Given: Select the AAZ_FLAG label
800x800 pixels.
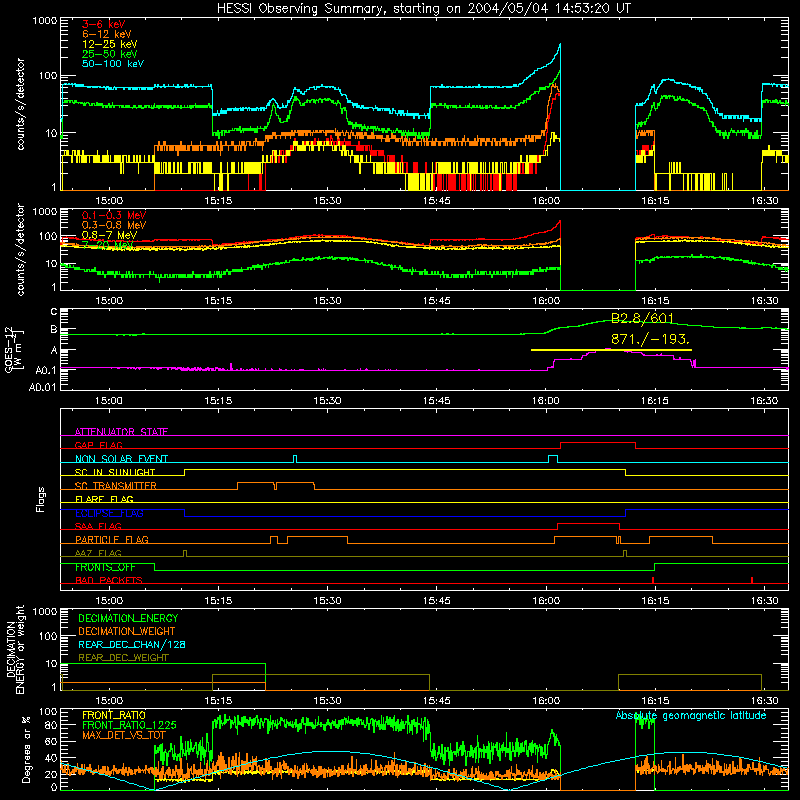Looking at the screenshot, I should coord(98,554).
